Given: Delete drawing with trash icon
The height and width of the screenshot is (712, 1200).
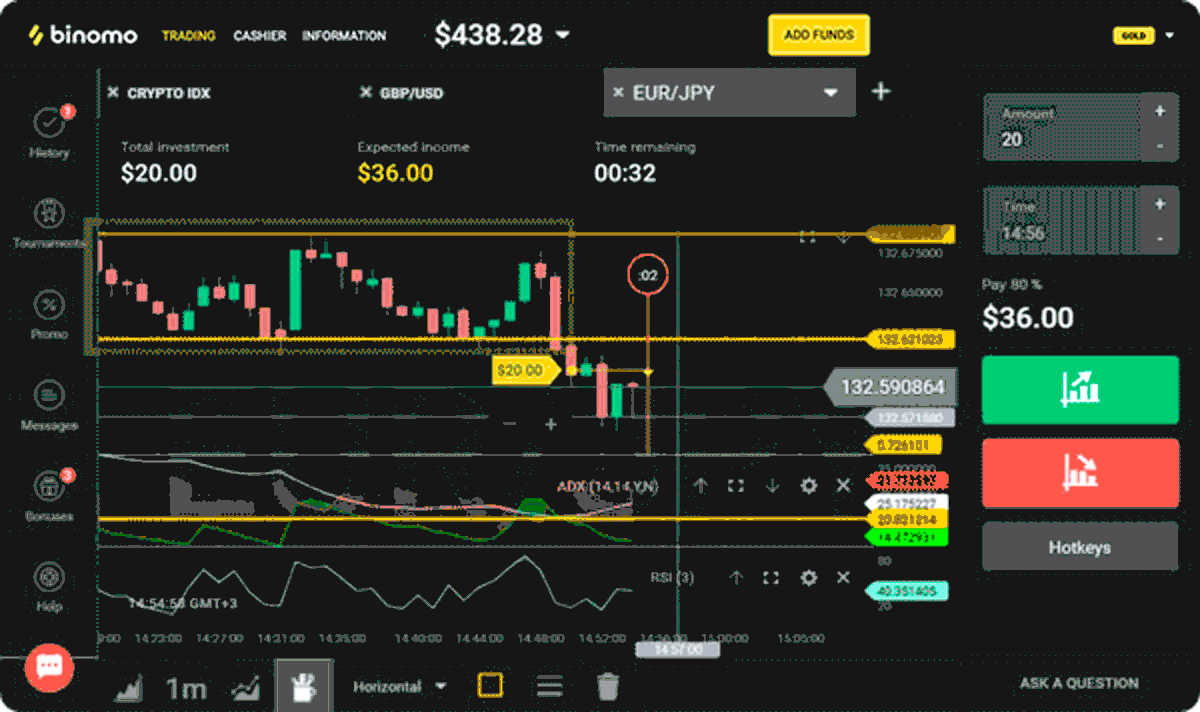Looking at the screenshot, I should pyautogui.click(x=608, y=686).
